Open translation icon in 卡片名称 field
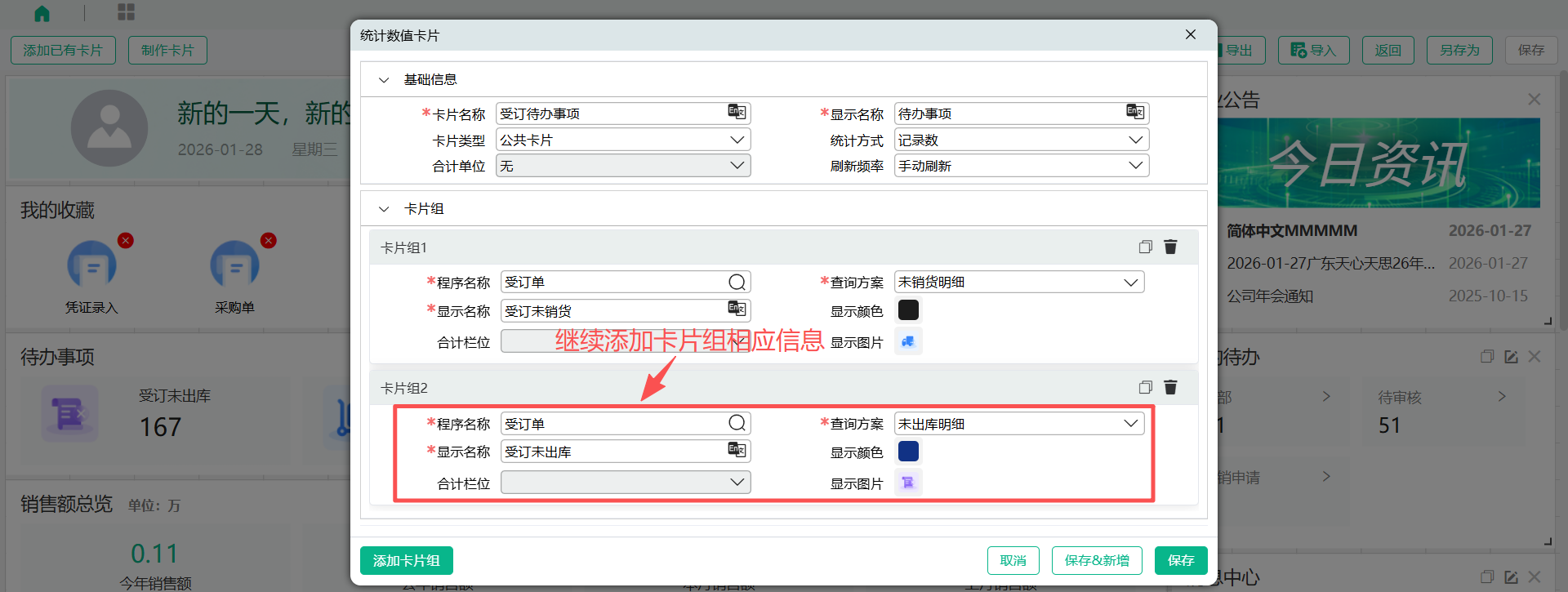The image size is (1568, 592). (737, 113)
